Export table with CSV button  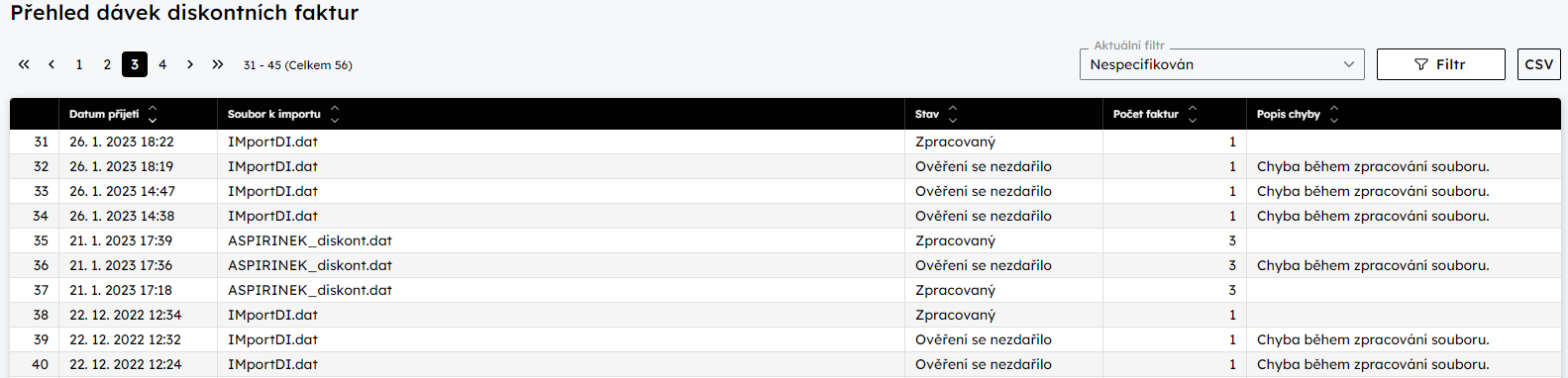click(1538, 64)
